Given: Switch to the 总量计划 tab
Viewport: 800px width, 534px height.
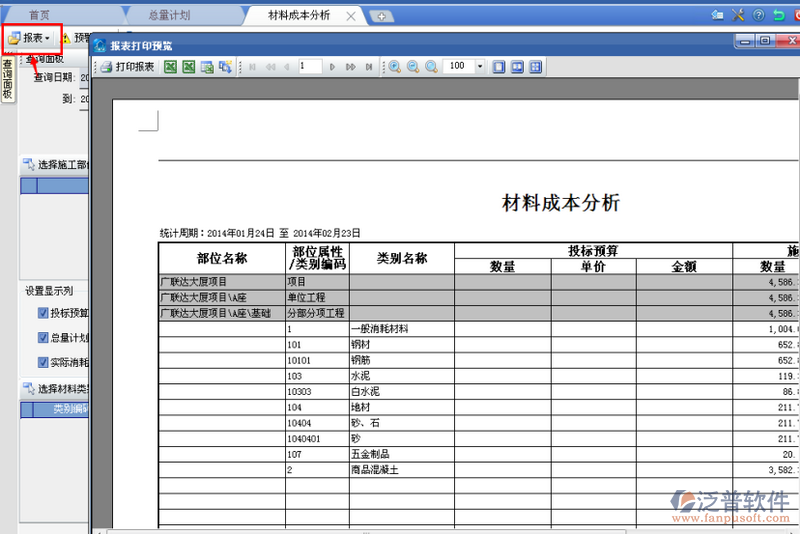Looking at the screenshot, I should click(x=169, y=15).
